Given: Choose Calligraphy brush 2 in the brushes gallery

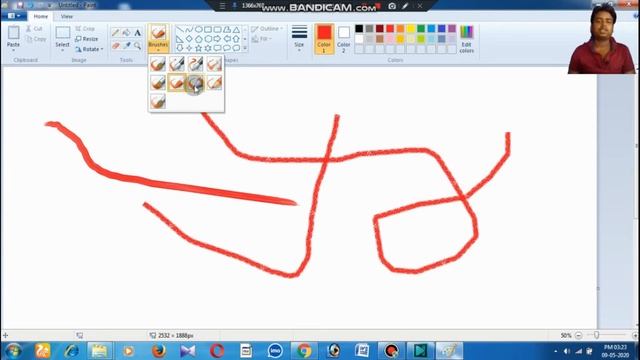Looking at the screenshot, I should click(195, 64).
